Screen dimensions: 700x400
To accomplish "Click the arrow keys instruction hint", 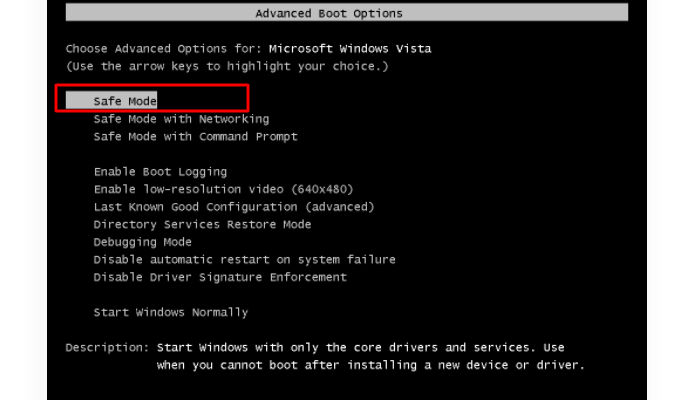I will pos(227,66).
